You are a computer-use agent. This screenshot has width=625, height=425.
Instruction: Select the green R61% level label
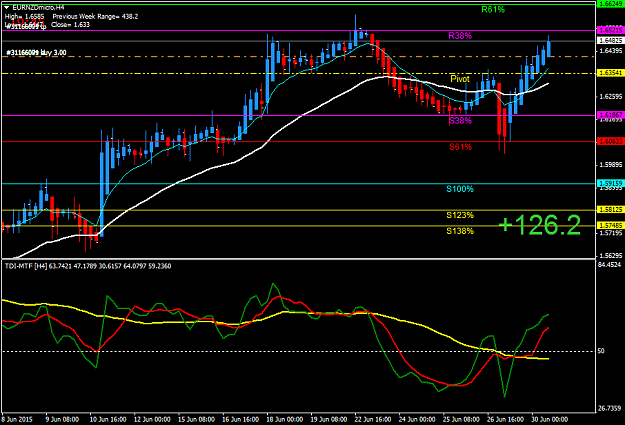(x=493, y=10)
